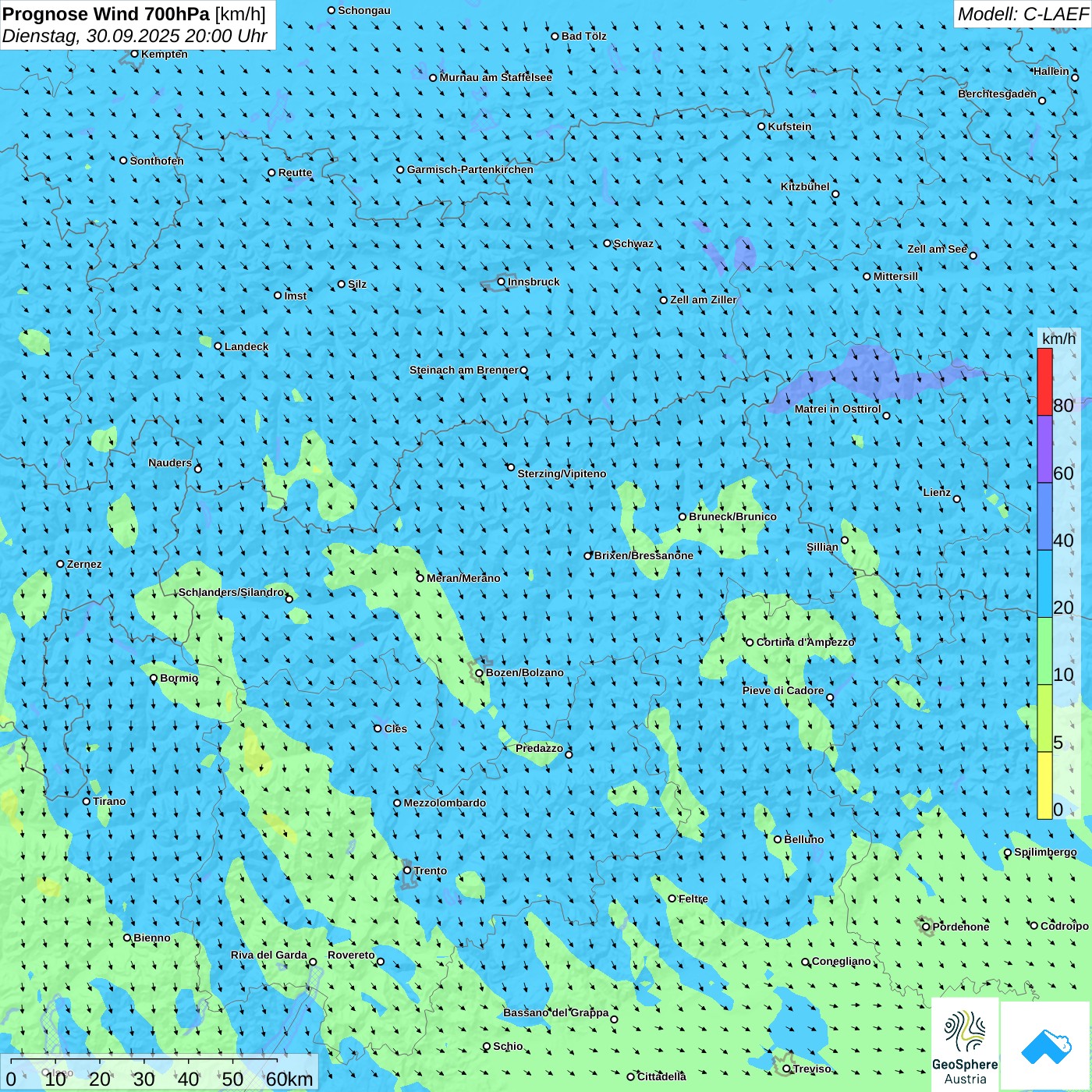Click the 'Lienz' label
The width and height of the screenshot is (1092, 1092).
(x=937, y=492)
